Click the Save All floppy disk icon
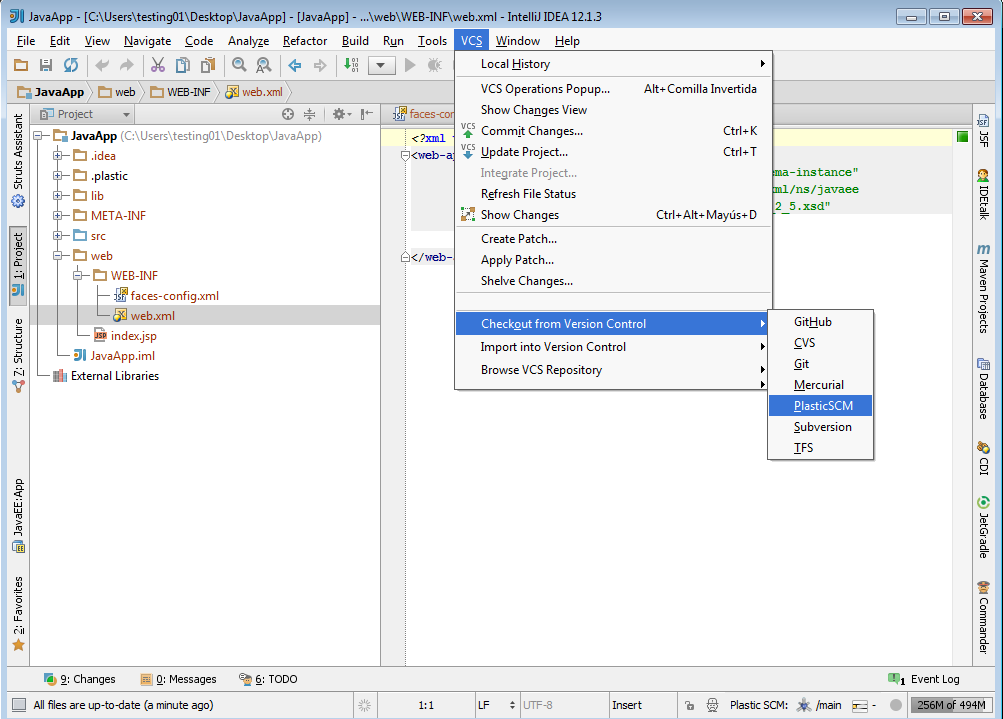1003x719 pixels. coord(45,65)
